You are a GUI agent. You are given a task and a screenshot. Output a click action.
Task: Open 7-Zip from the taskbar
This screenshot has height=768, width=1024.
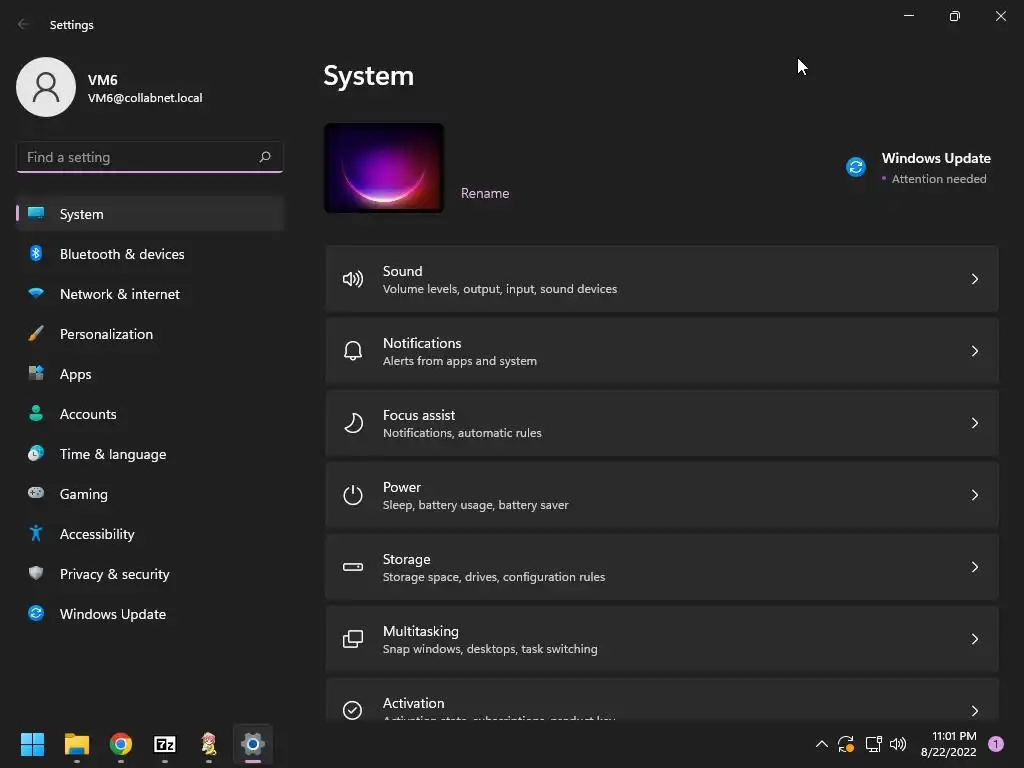[165, 744]
